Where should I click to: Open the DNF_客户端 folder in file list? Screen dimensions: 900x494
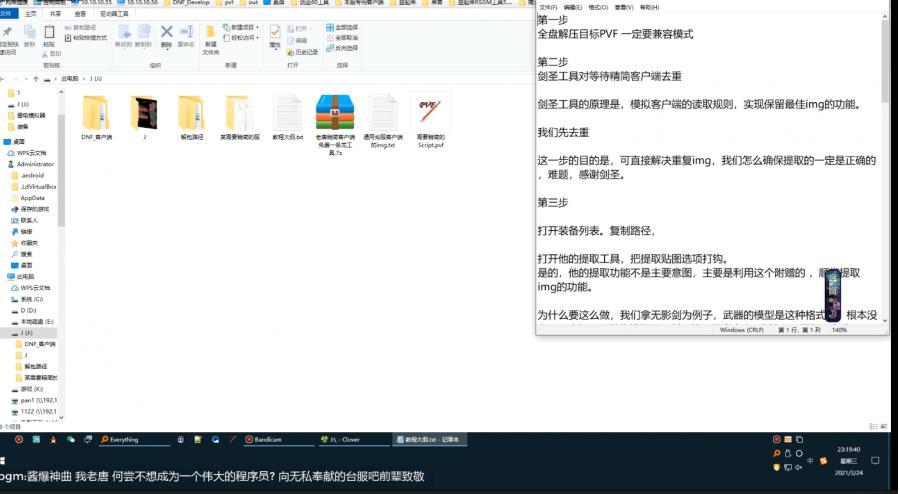(x=96, y=114)
